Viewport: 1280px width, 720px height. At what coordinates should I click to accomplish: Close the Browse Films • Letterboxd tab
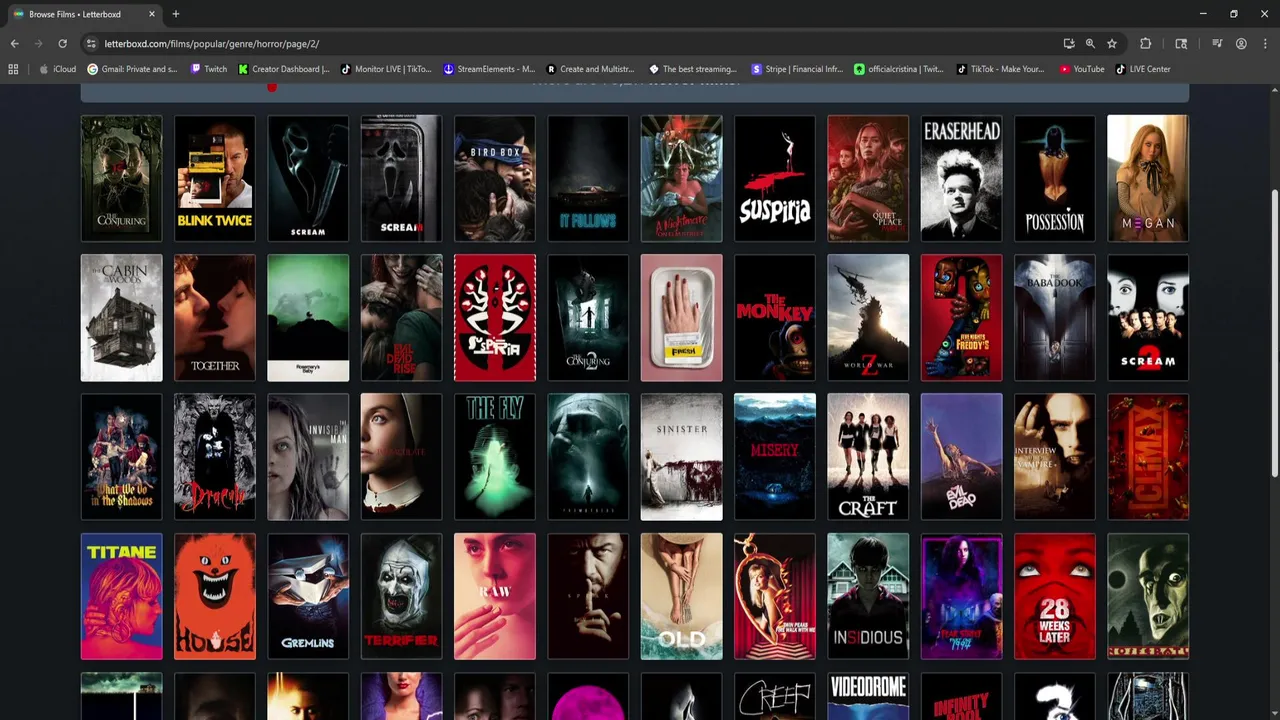point(152,14)
